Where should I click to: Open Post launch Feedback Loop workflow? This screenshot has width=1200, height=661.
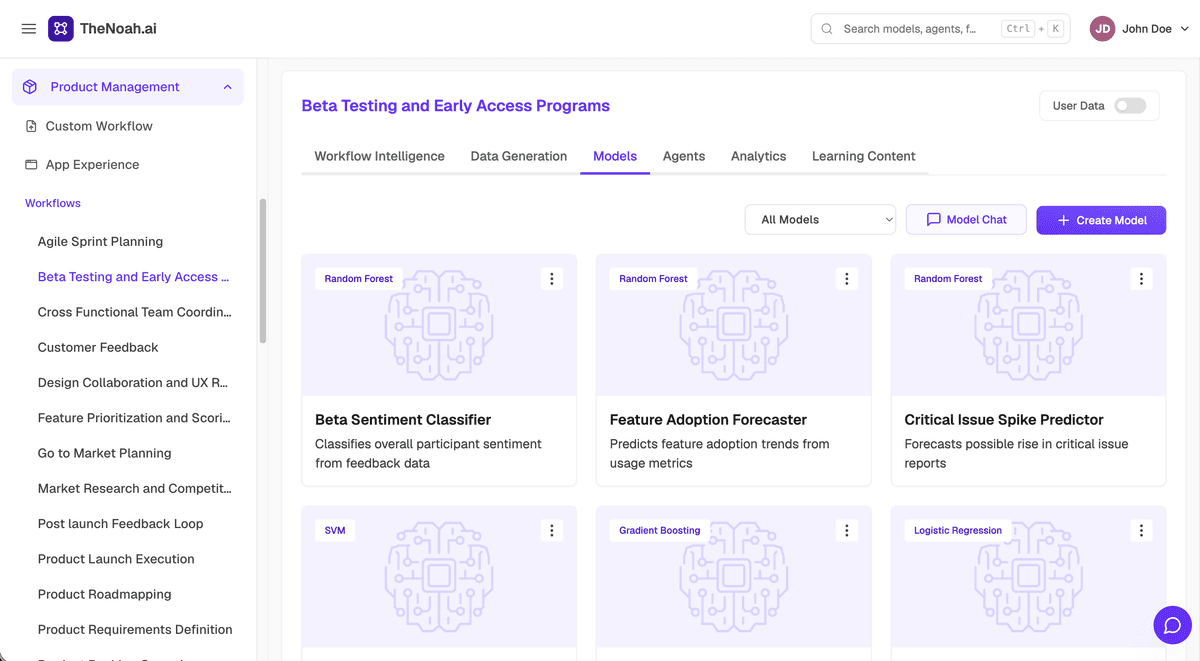120,523
